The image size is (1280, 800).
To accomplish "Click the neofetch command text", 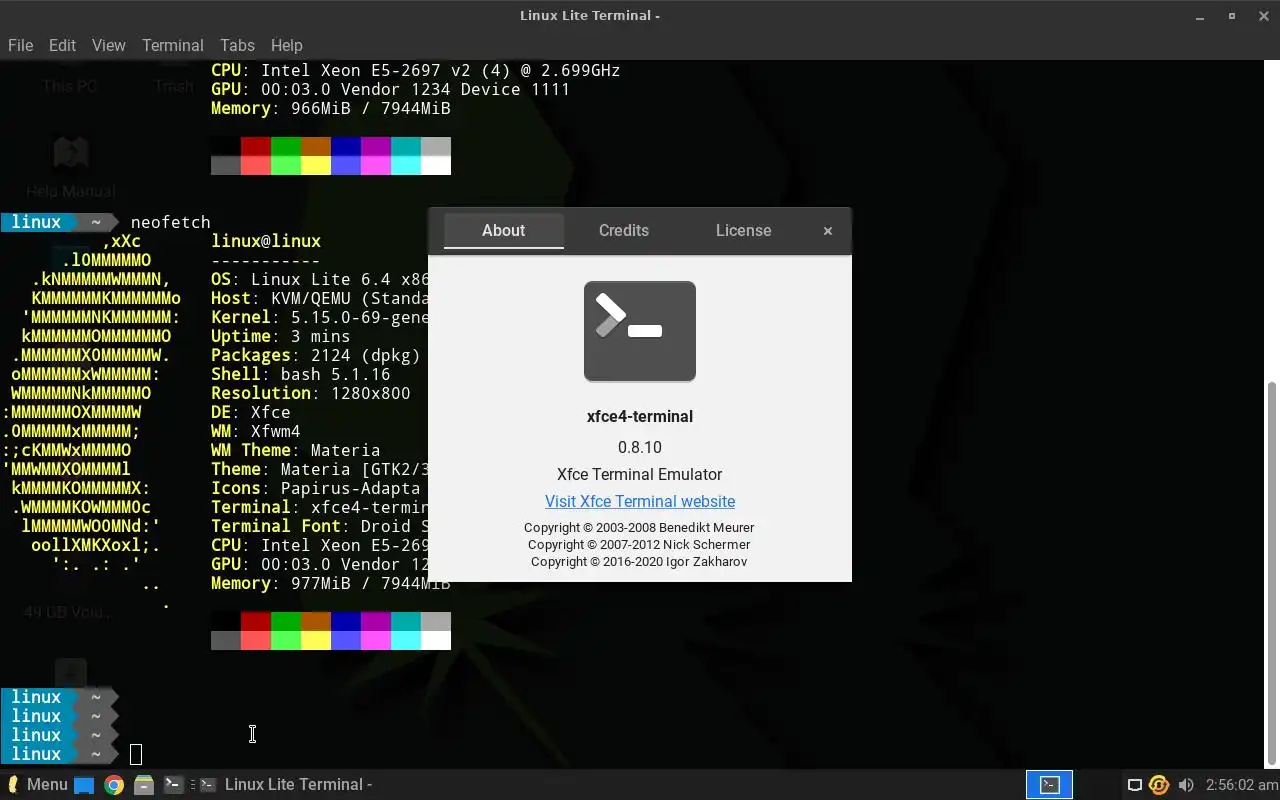I will (171, 222).
